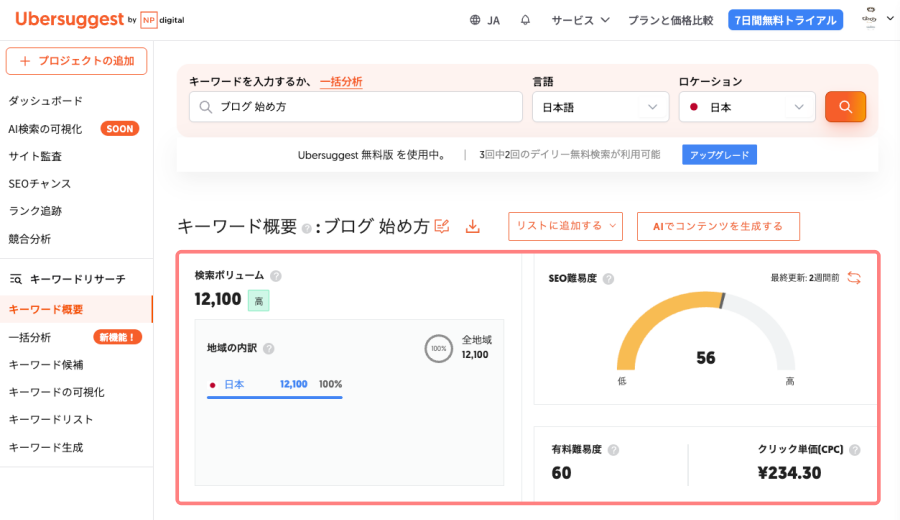This screenshot has width=900, height=520.
Task: Expand the account chevron at top right
Action: click(x=890, y=18)
